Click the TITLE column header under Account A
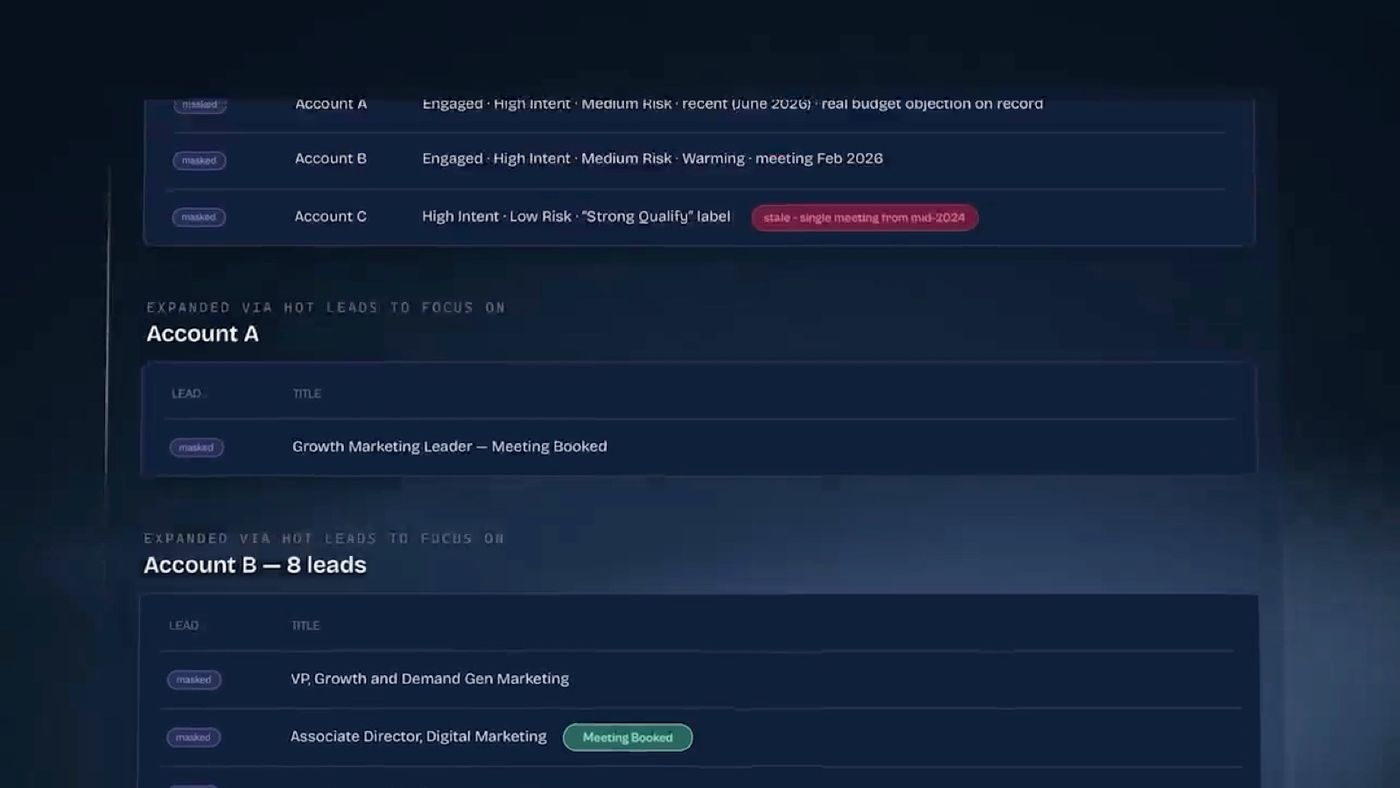Image resolution: width=1400 pixels, height=788 pixels. [x=307, y=394]
